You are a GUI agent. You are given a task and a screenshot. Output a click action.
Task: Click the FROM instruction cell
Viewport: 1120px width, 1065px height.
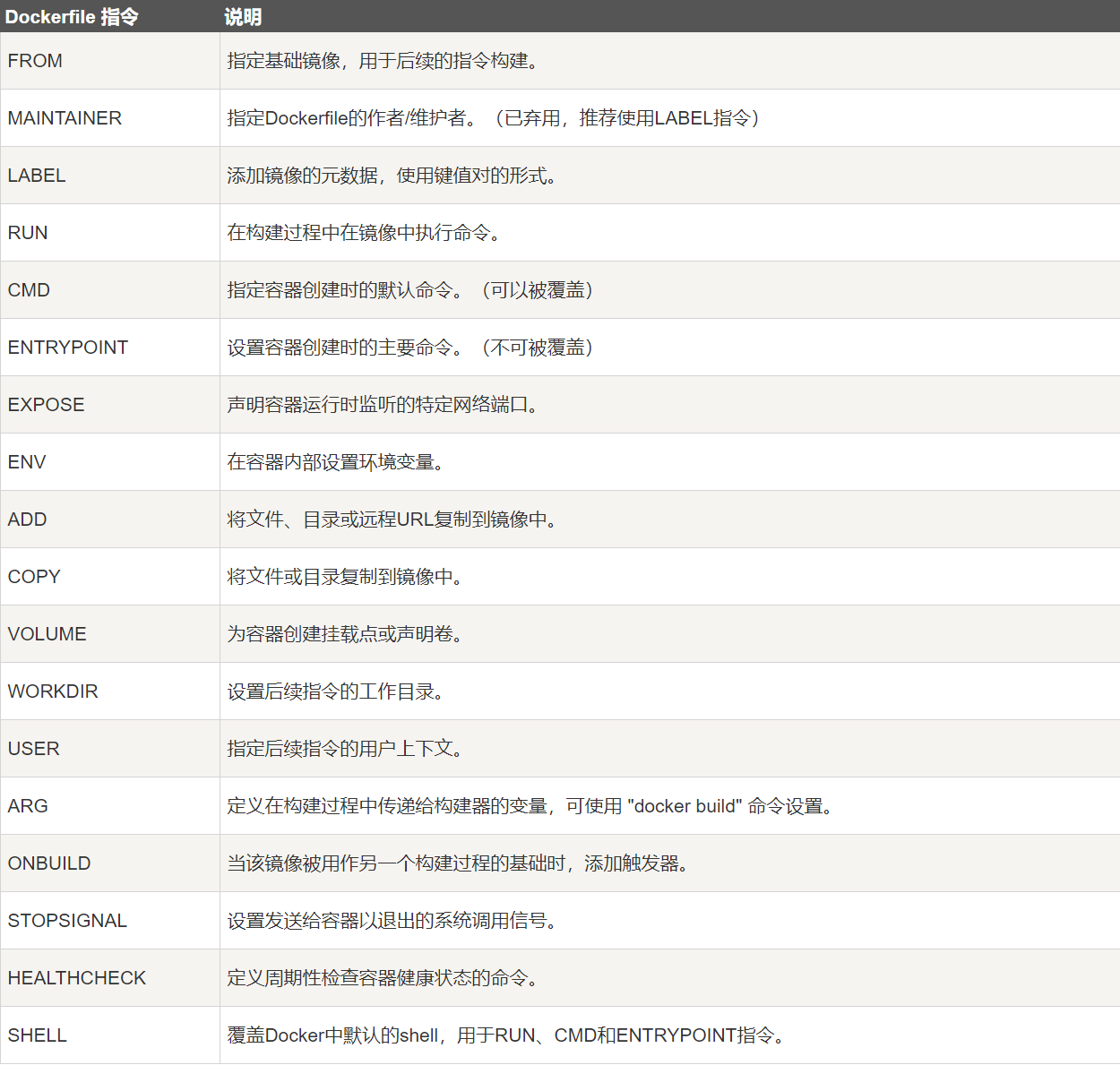[x=35, y=61]
